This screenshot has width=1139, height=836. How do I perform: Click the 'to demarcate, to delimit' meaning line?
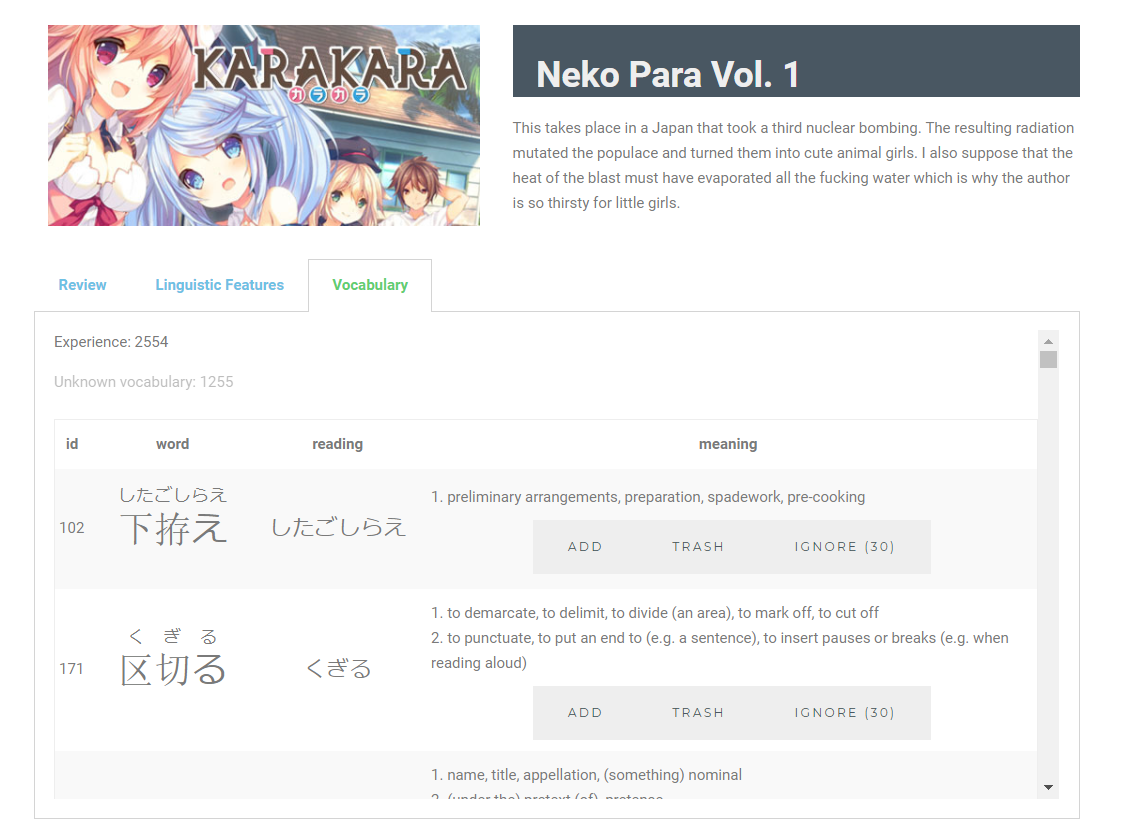[x=654, y=613]
